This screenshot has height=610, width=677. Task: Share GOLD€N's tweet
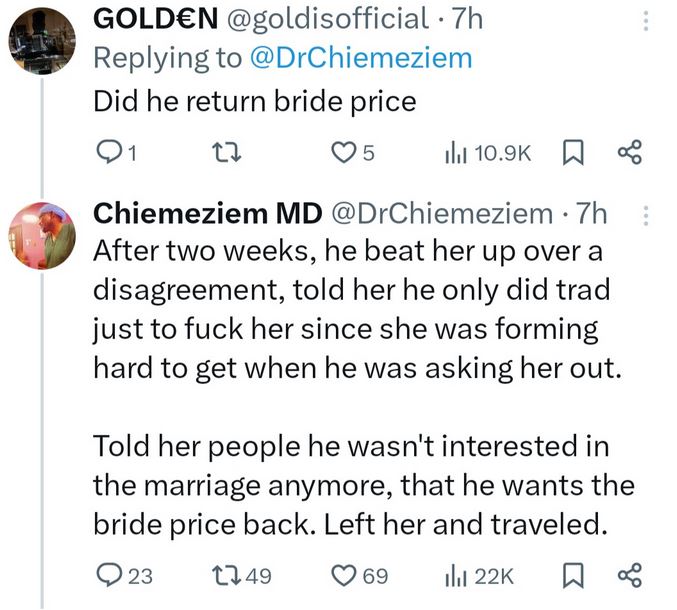pos(629,153)
